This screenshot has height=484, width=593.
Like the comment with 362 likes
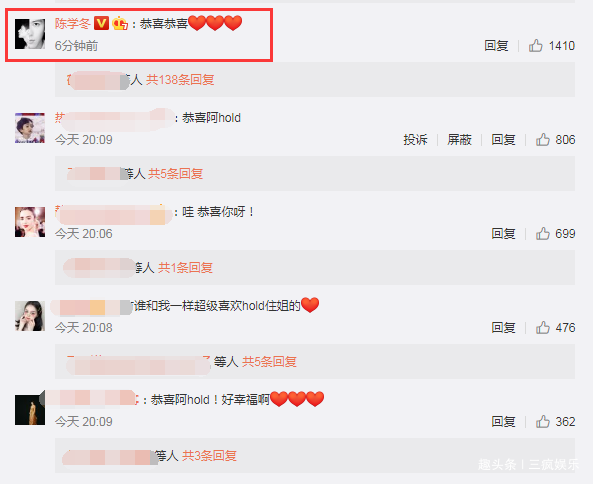543,421
